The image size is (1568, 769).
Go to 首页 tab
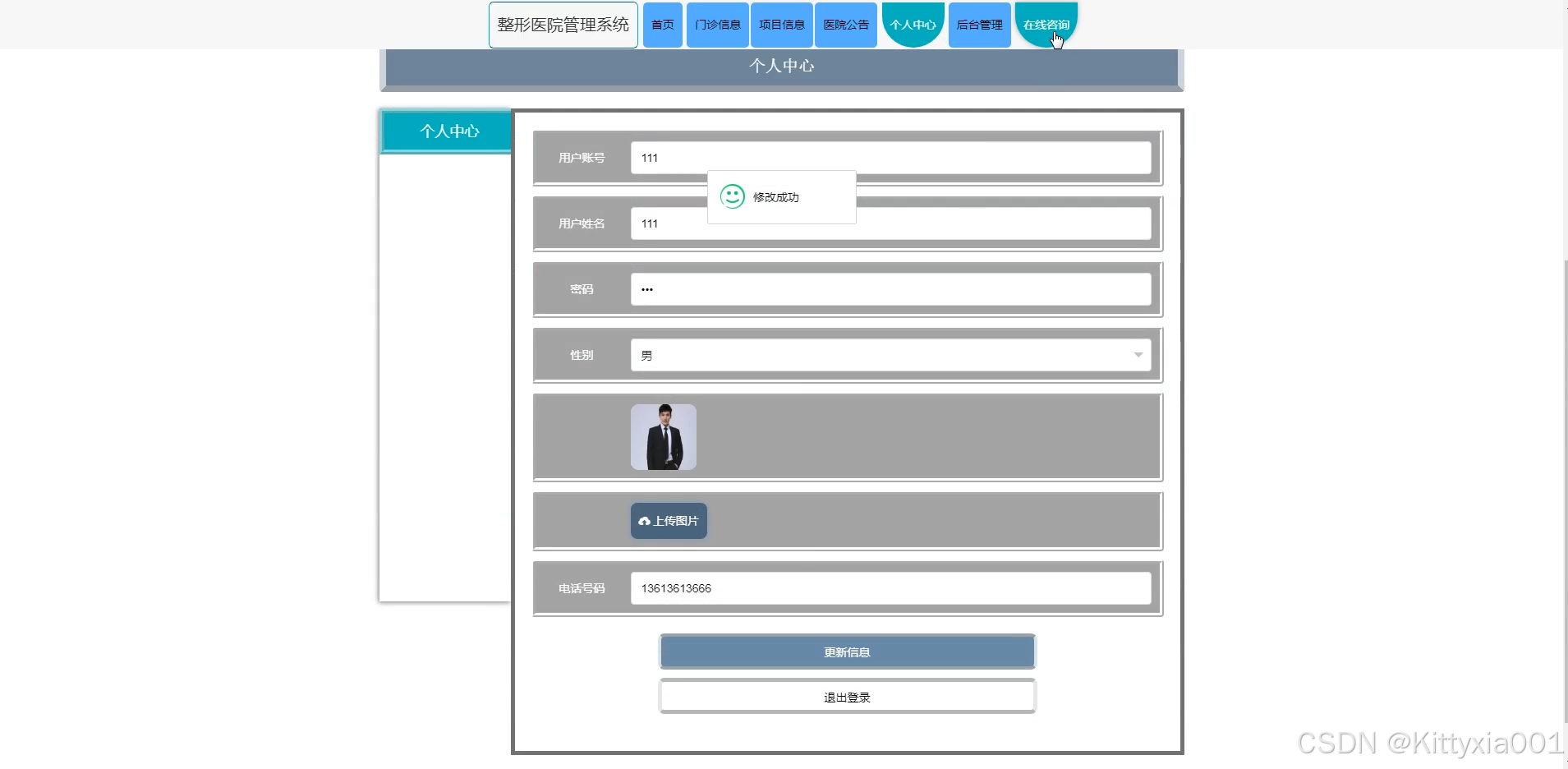tap(662, 25)
